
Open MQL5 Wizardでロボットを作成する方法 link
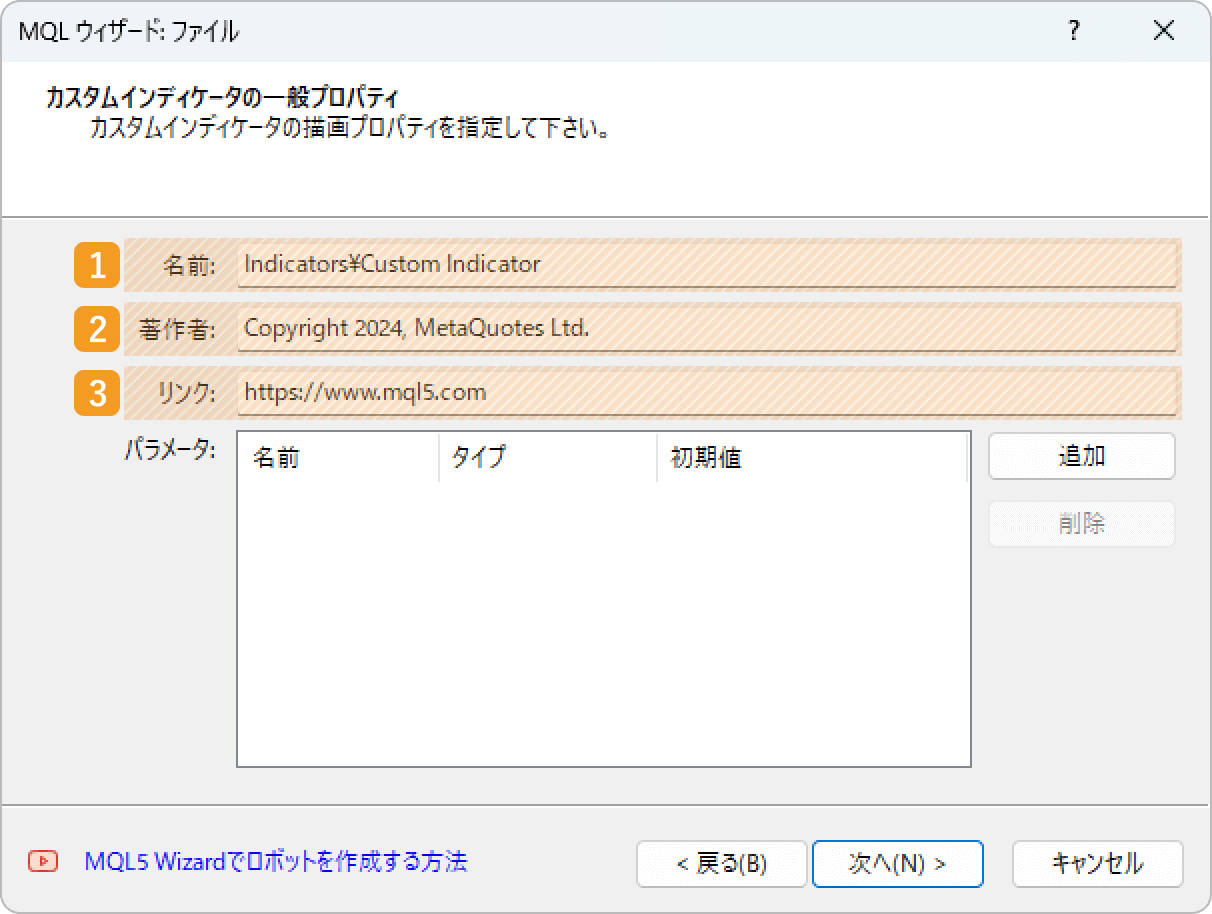276,862
